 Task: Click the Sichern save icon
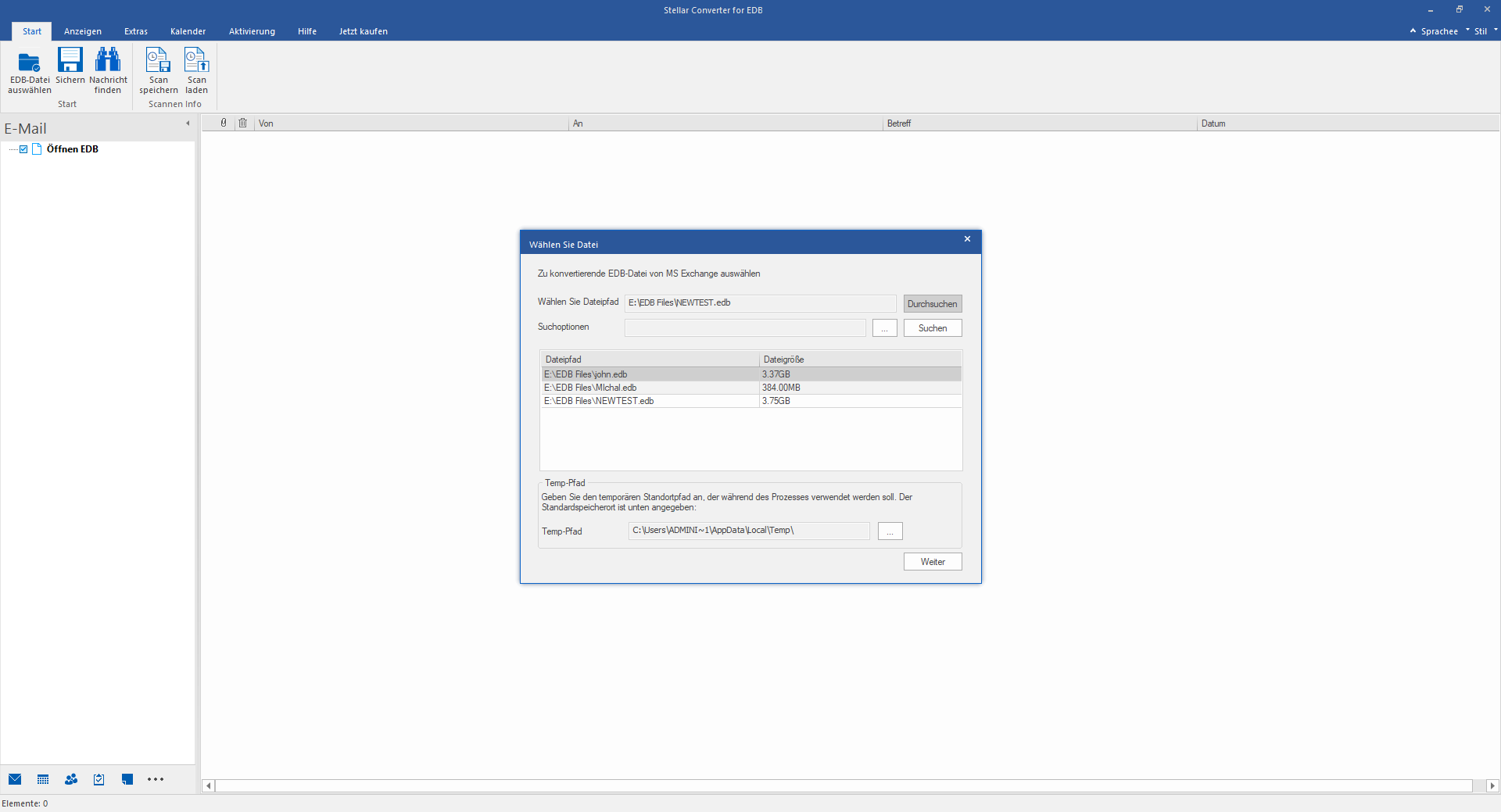(x=70, y=66)
